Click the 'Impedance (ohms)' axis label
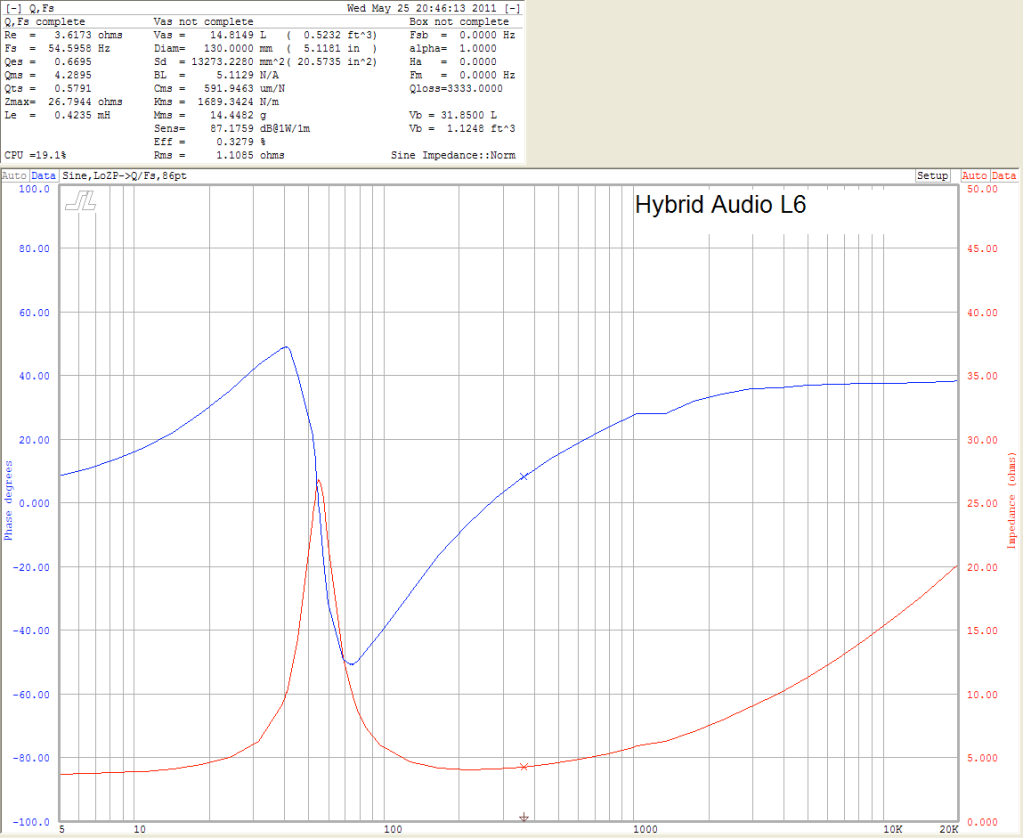1023x838 pixels. pyautogui.click(x=1012, y=501)
